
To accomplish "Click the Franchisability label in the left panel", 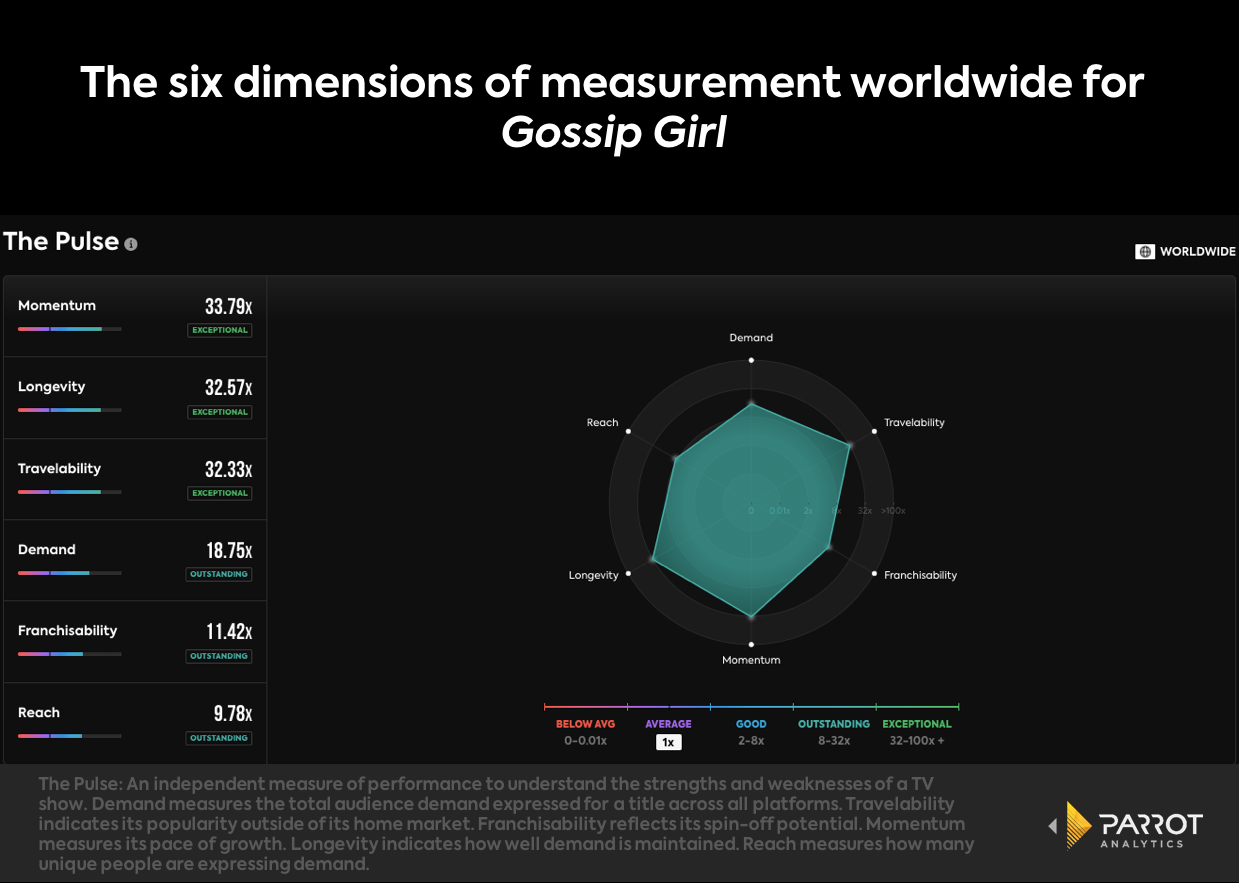I will pos(67,631).
